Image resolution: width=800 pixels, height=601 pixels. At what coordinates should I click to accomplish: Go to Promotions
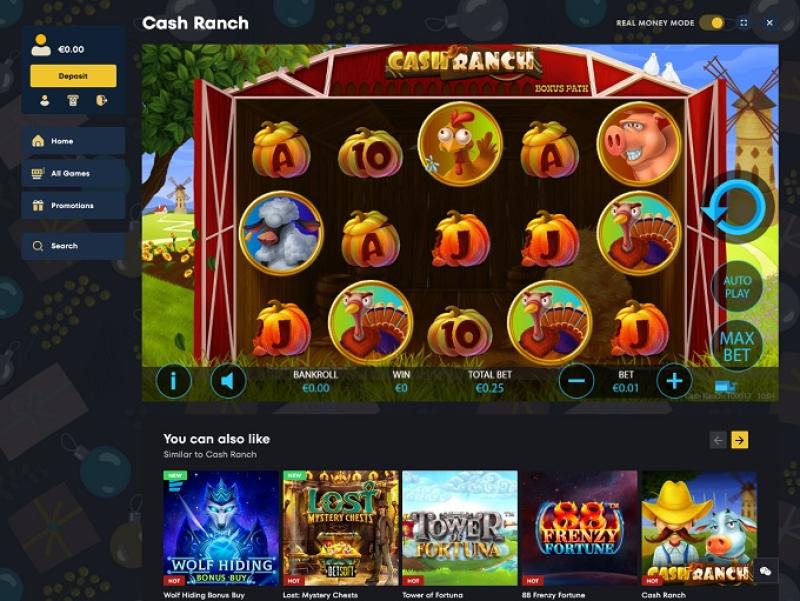73,205
